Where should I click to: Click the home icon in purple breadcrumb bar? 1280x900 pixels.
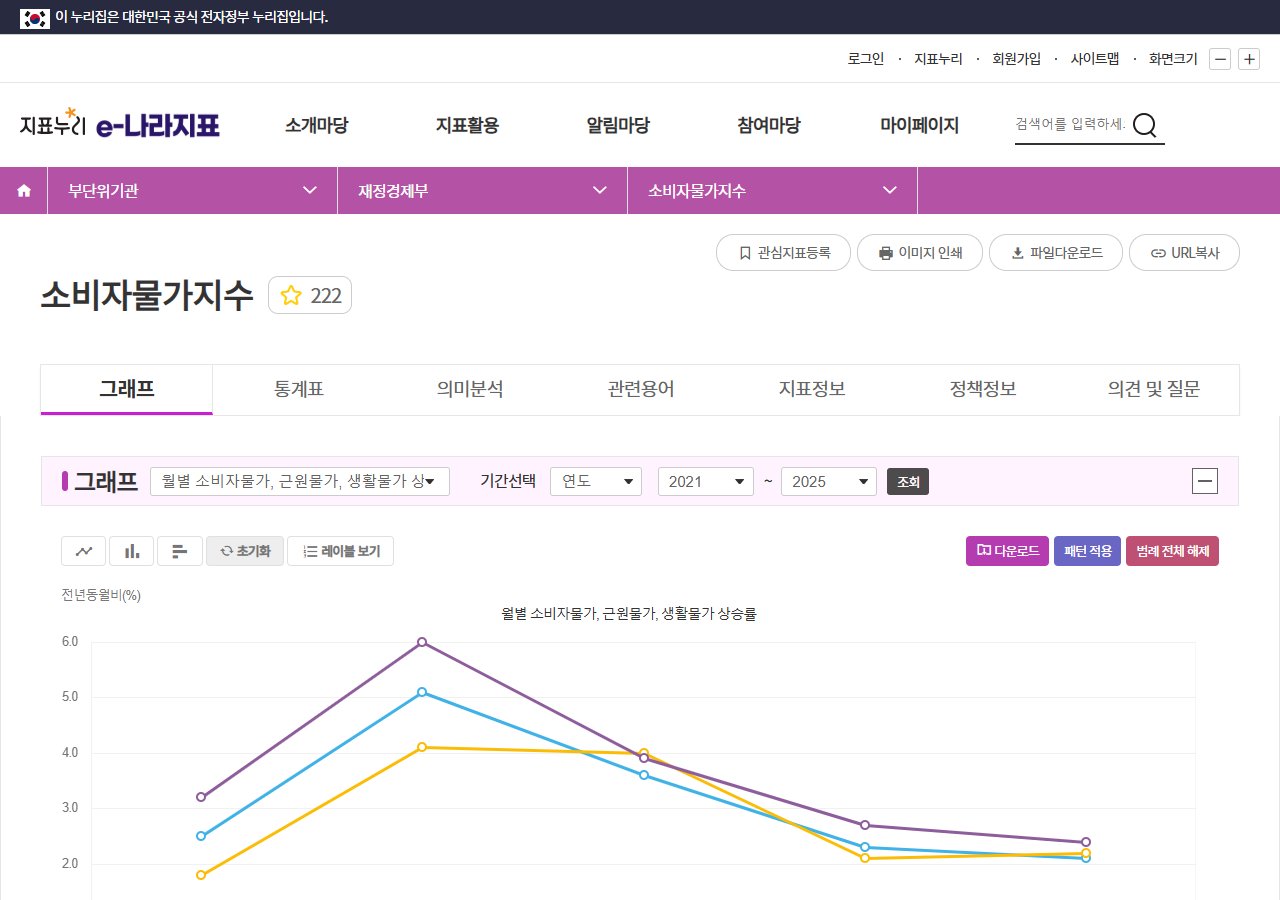click(x=24, y=191)
